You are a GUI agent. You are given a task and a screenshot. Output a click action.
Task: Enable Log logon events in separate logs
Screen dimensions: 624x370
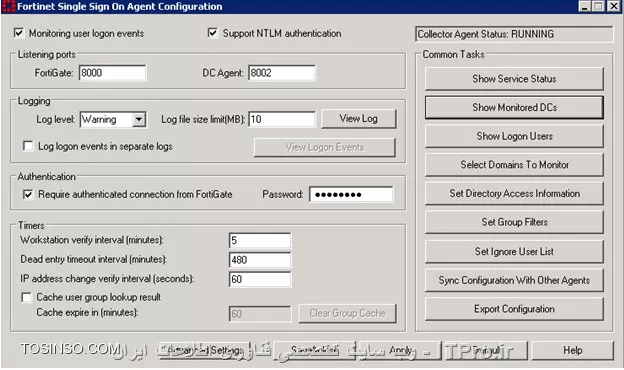pos(28,146)
